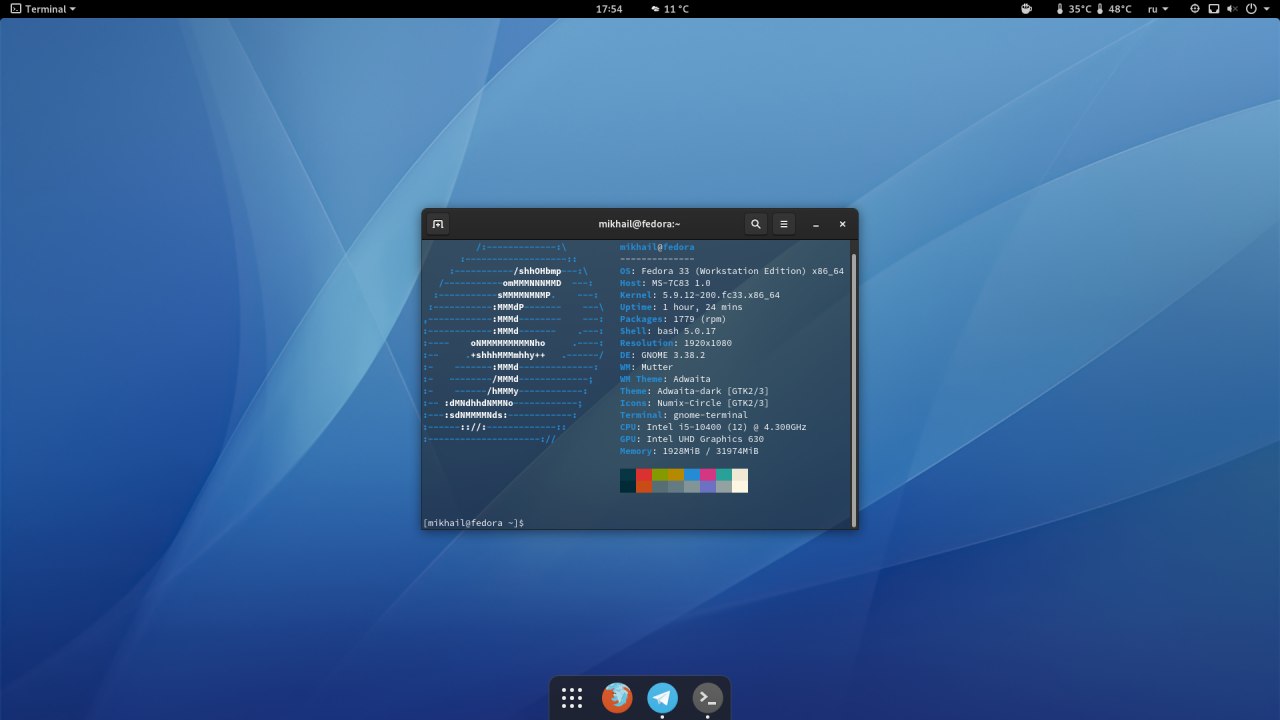1280x720 pixels.
Task: Click the Theme Adwaita-dark line
Action: pos(694,391)
